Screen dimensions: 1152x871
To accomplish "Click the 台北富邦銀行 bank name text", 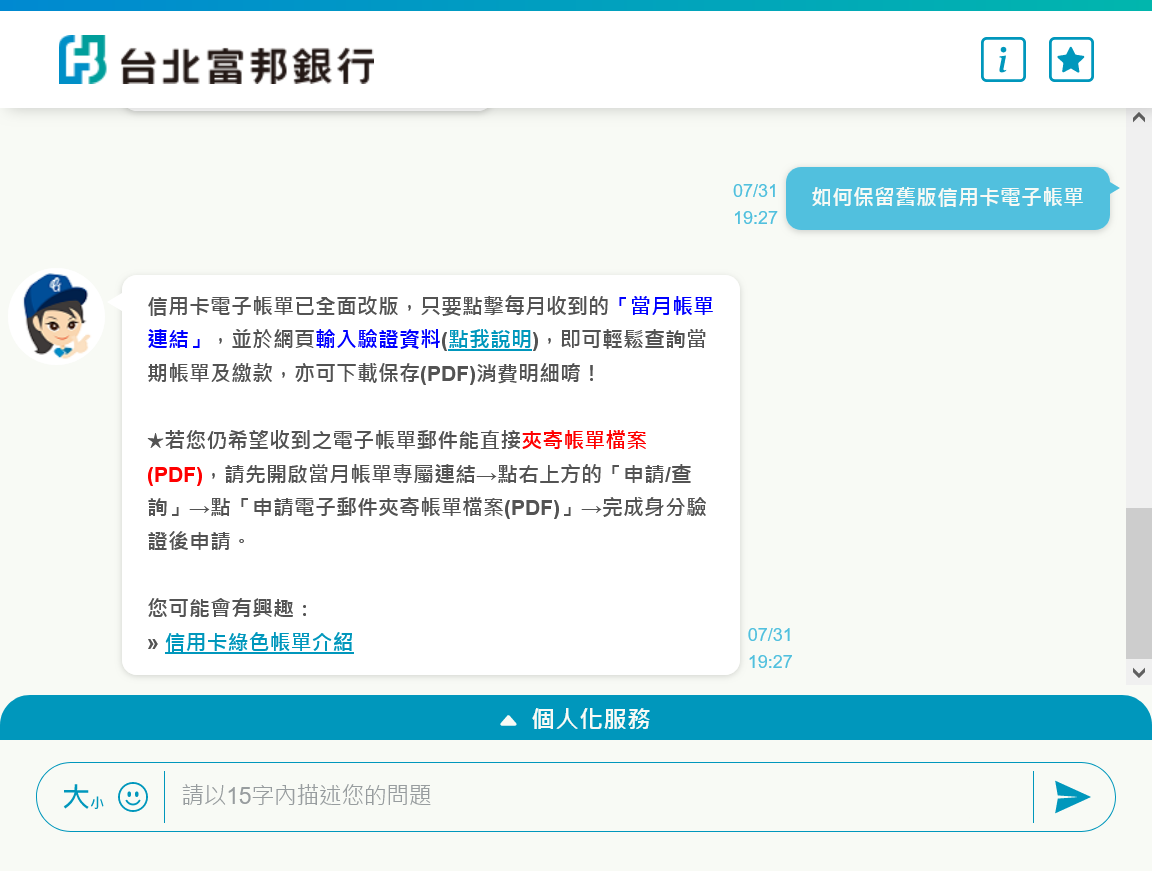I will point(247,65).
